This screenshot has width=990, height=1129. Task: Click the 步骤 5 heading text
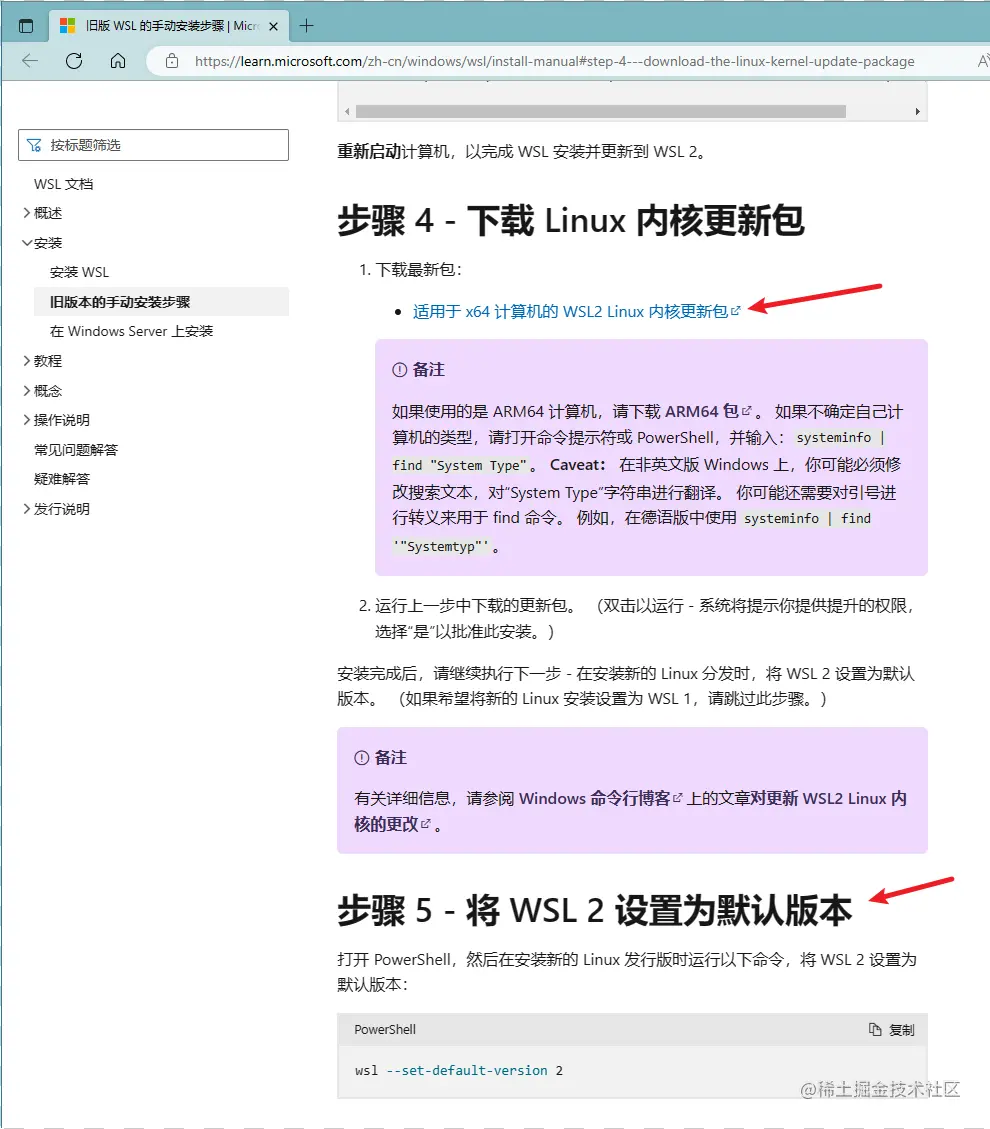tap(595, 910)
